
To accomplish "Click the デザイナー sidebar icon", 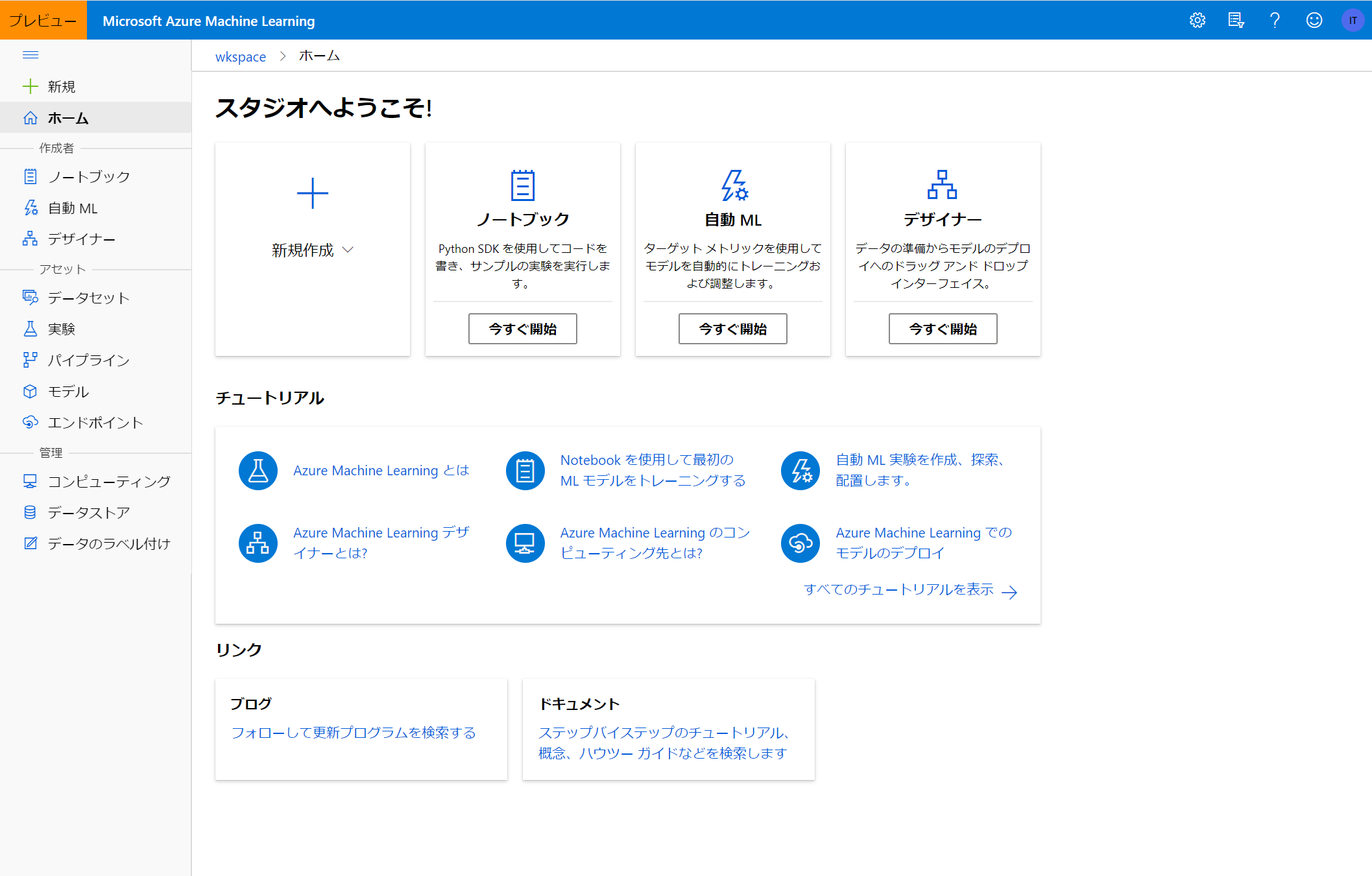I will 30,239.
